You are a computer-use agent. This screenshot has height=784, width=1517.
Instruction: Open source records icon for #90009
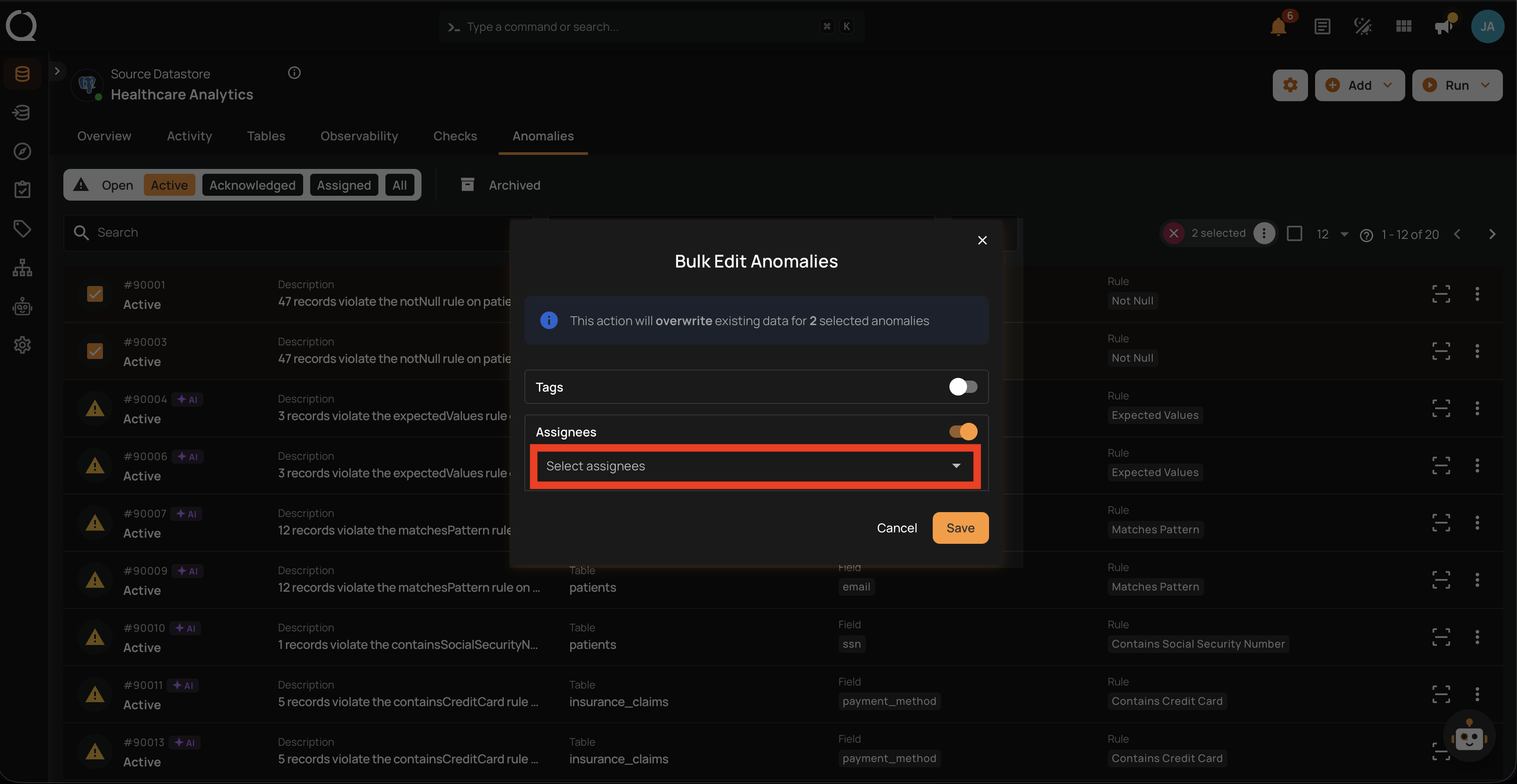click(x=1441, y=579)
